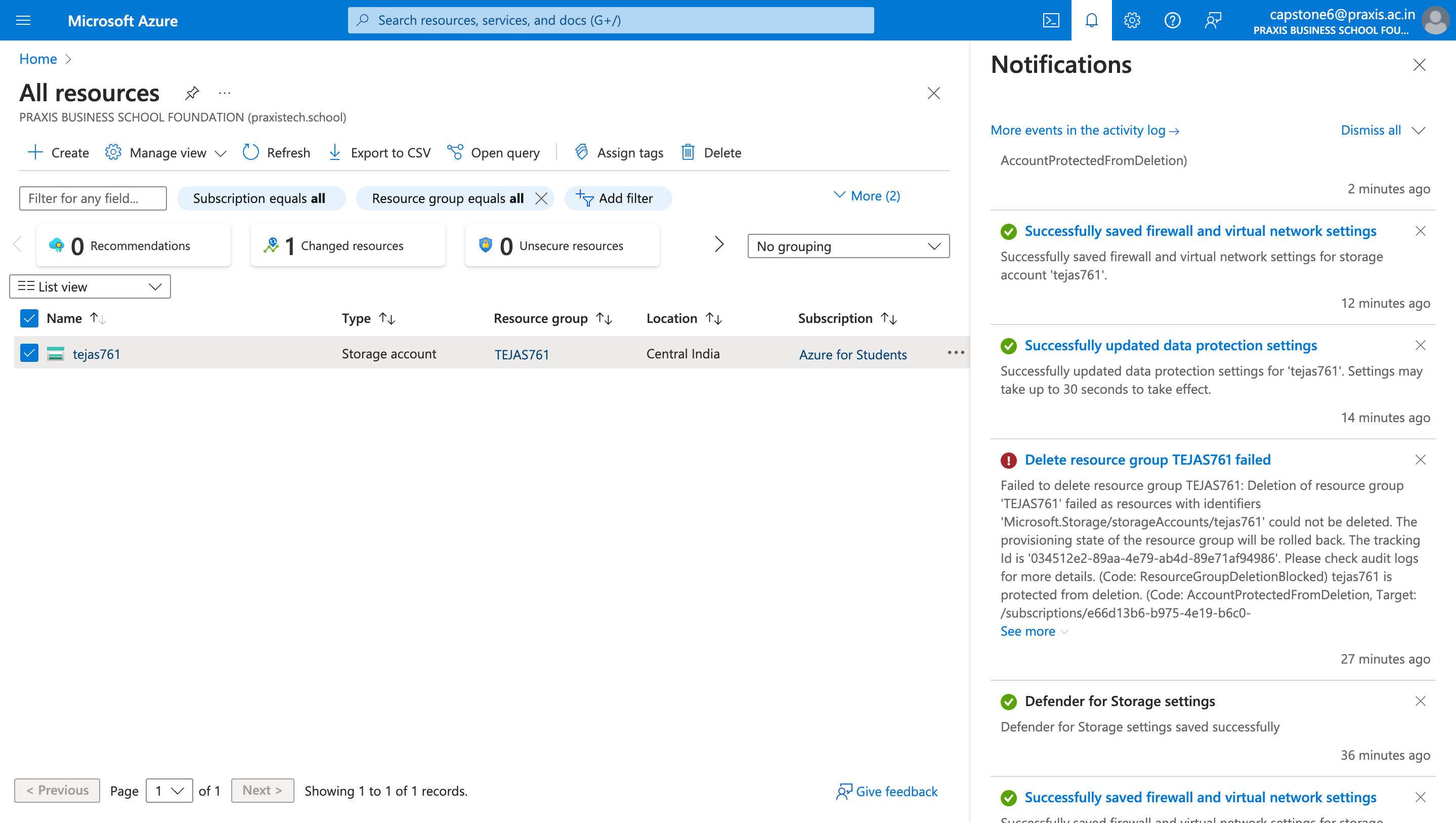Expand More filters options
The image size is (1456, 823).
tap(866, 196)
